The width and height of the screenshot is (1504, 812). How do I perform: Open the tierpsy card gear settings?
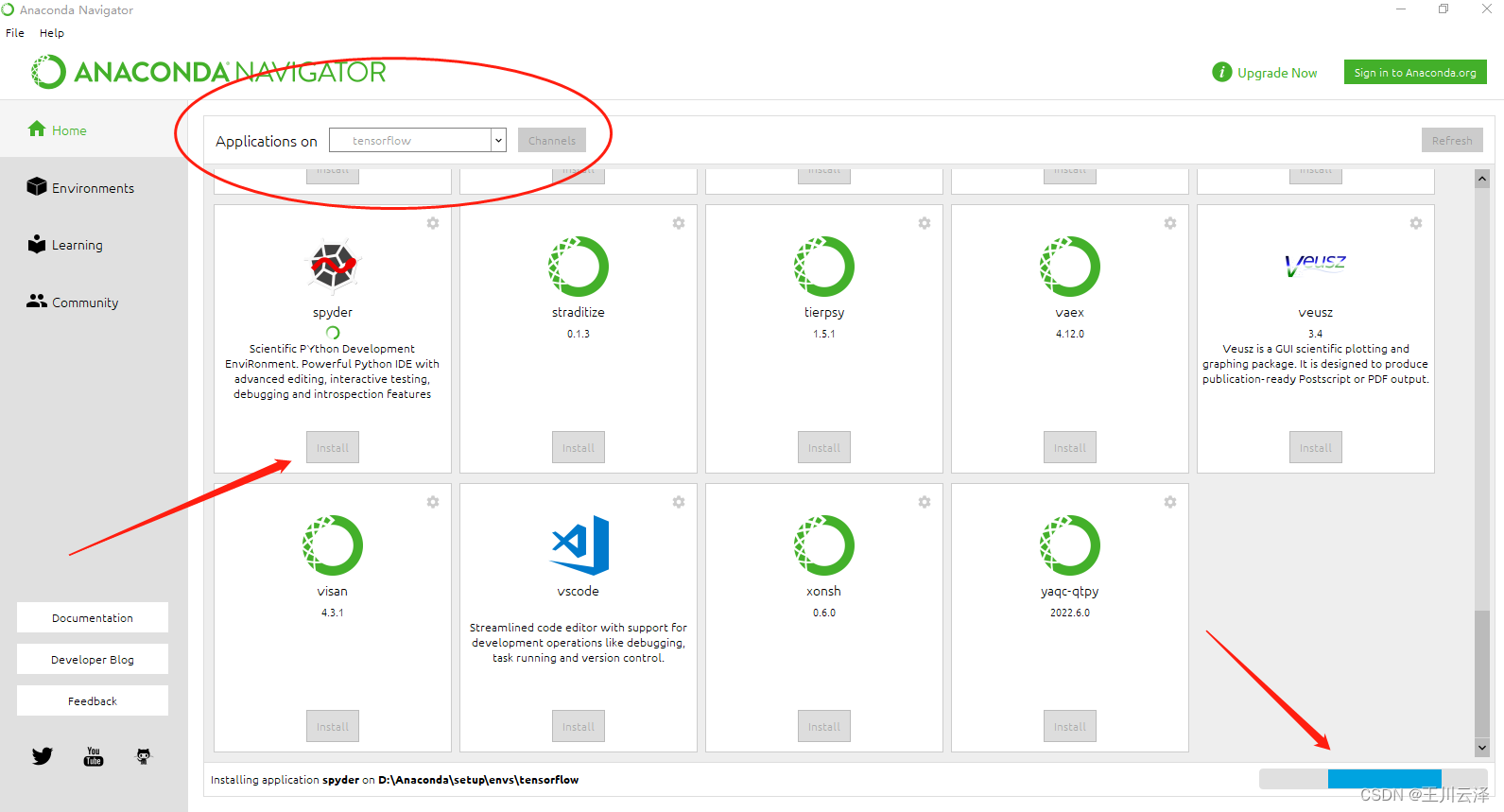[924, 223]
